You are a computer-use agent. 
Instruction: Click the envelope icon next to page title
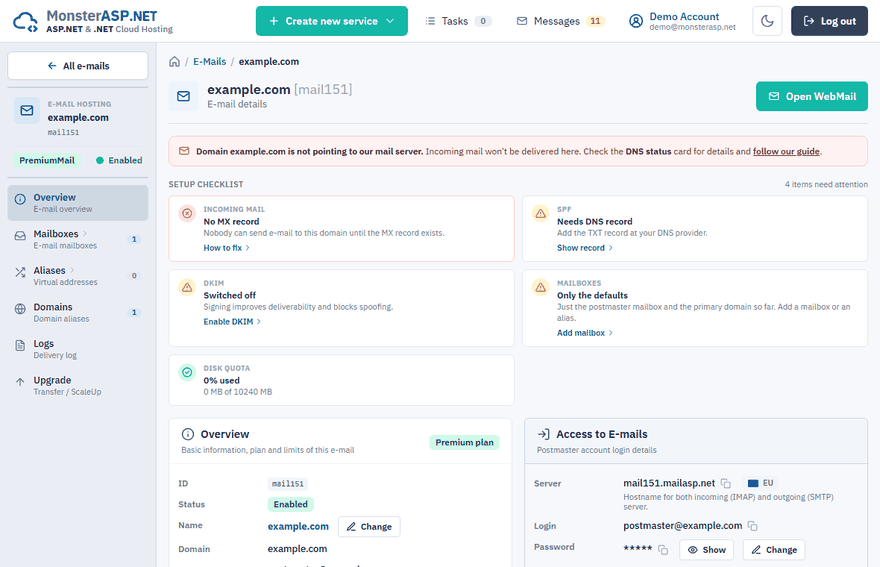coord(184,97)
